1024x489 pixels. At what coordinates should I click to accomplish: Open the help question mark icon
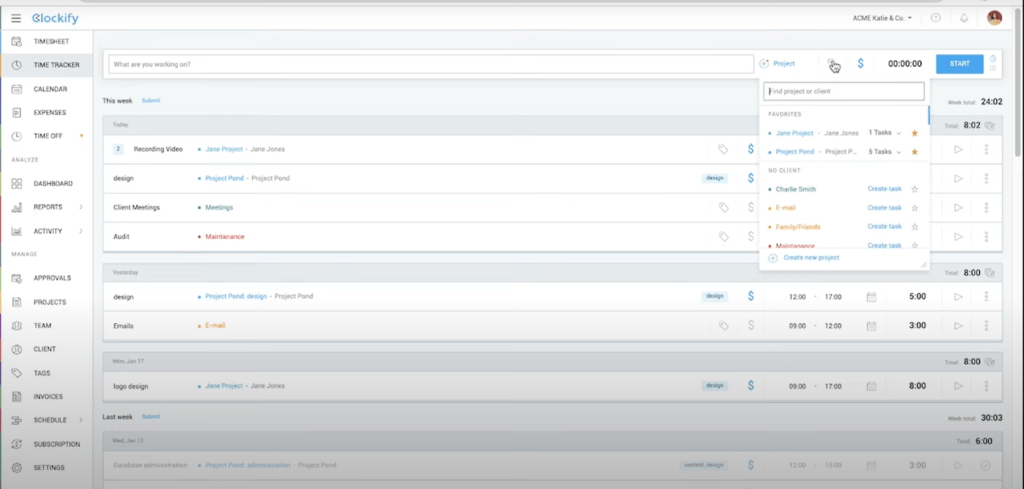tap(936, 18)
